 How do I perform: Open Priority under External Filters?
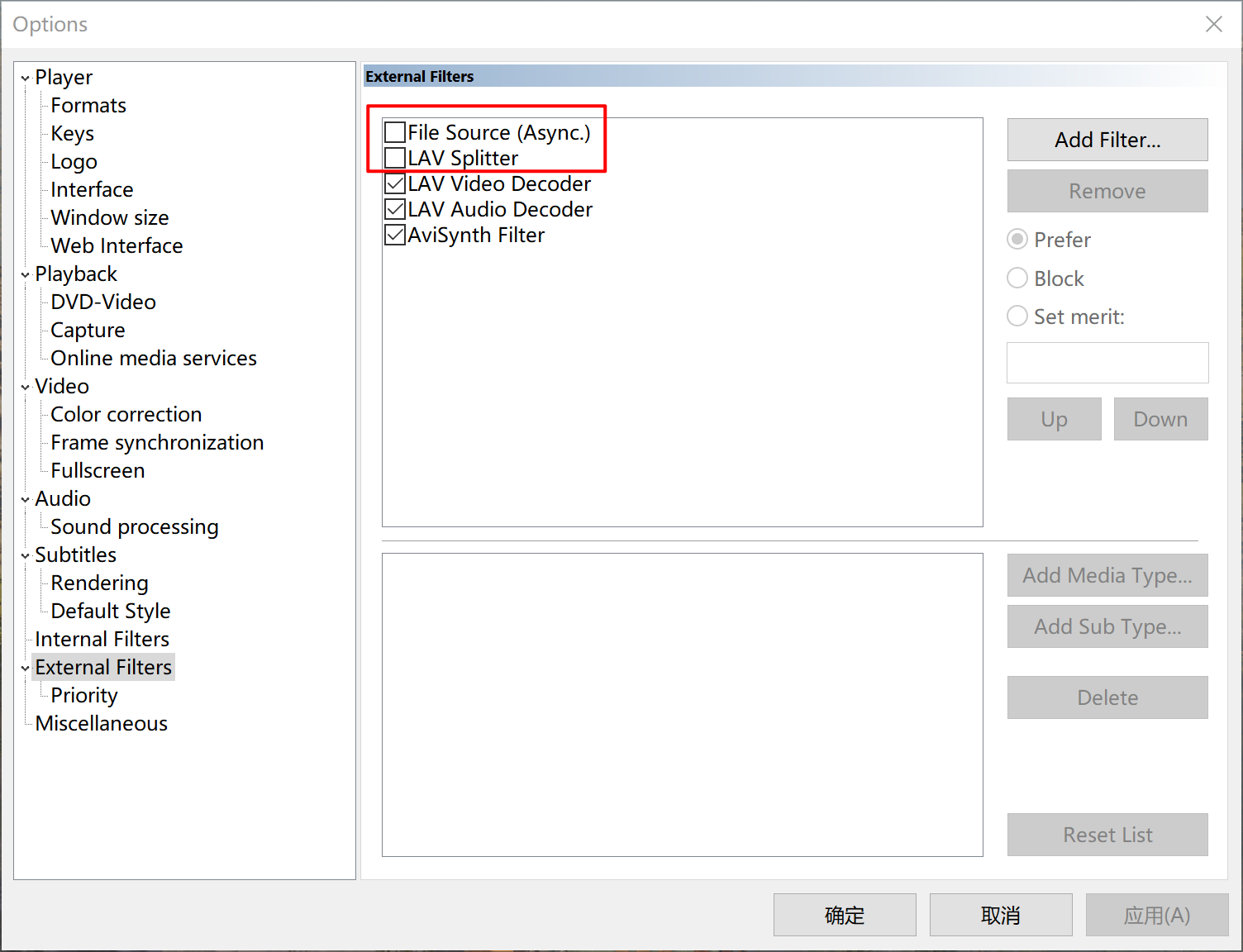tap(84, 695)
